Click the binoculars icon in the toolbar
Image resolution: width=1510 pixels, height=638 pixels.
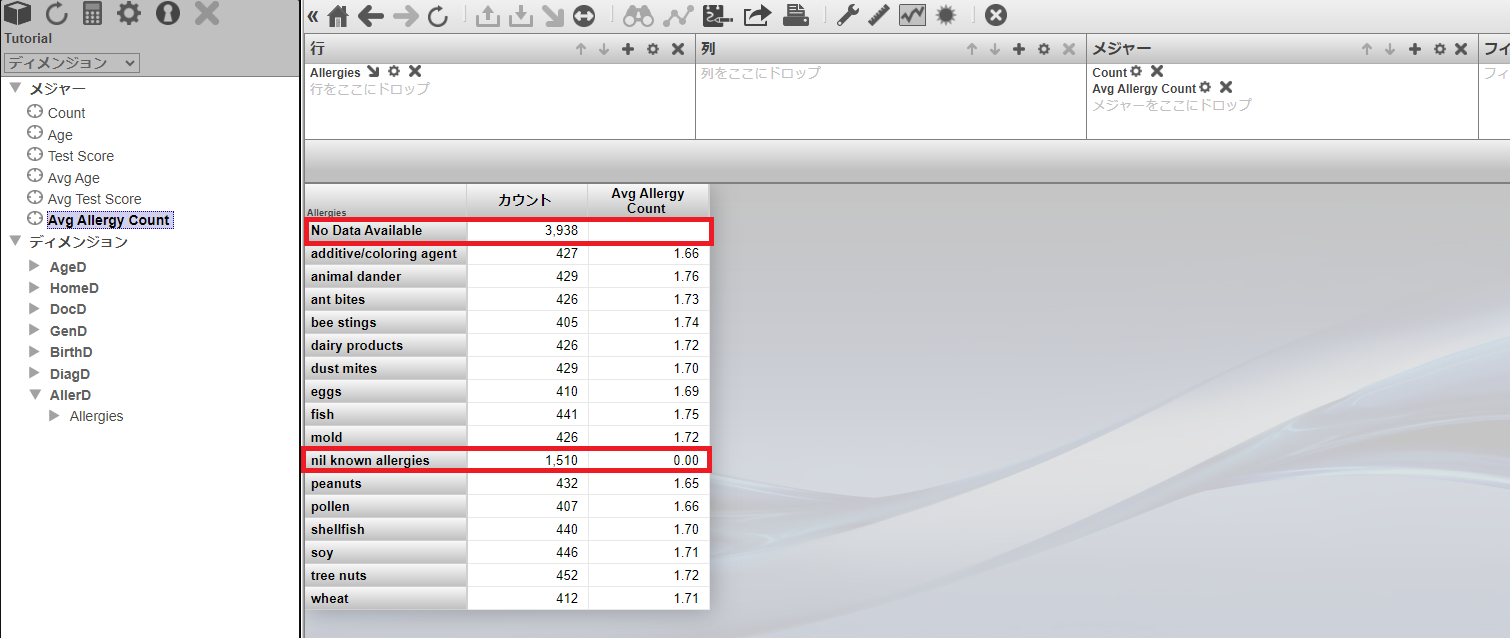[x=638, y=16]
